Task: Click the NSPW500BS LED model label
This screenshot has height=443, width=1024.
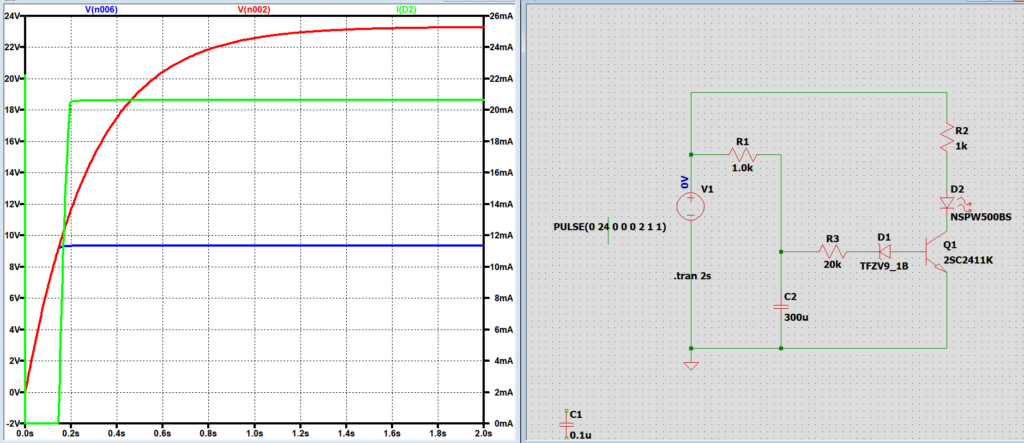Action: [x=981, y=216]
